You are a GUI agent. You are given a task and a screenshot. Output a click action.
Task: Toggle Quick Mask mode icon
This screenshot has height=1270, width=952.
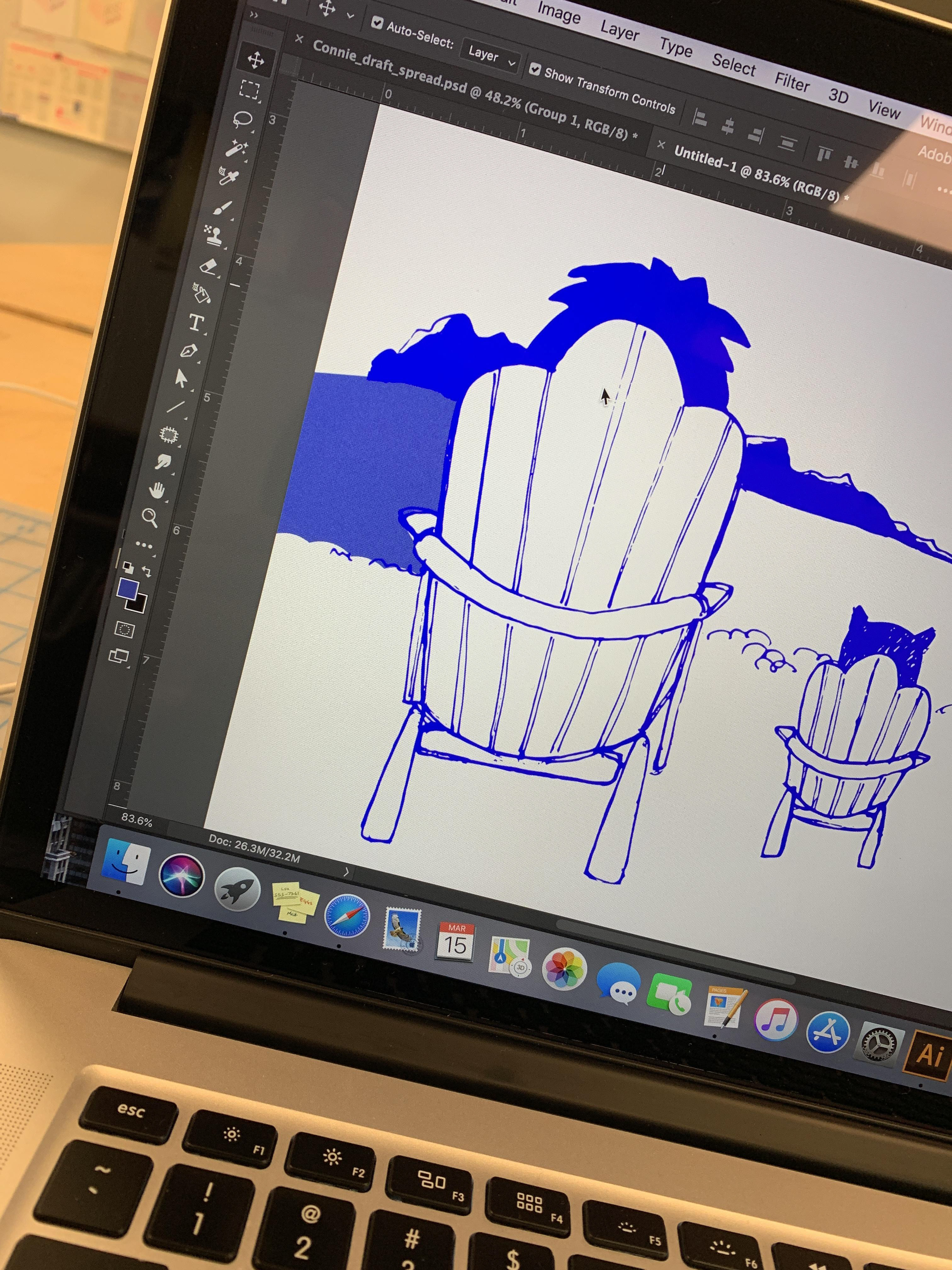125,629
